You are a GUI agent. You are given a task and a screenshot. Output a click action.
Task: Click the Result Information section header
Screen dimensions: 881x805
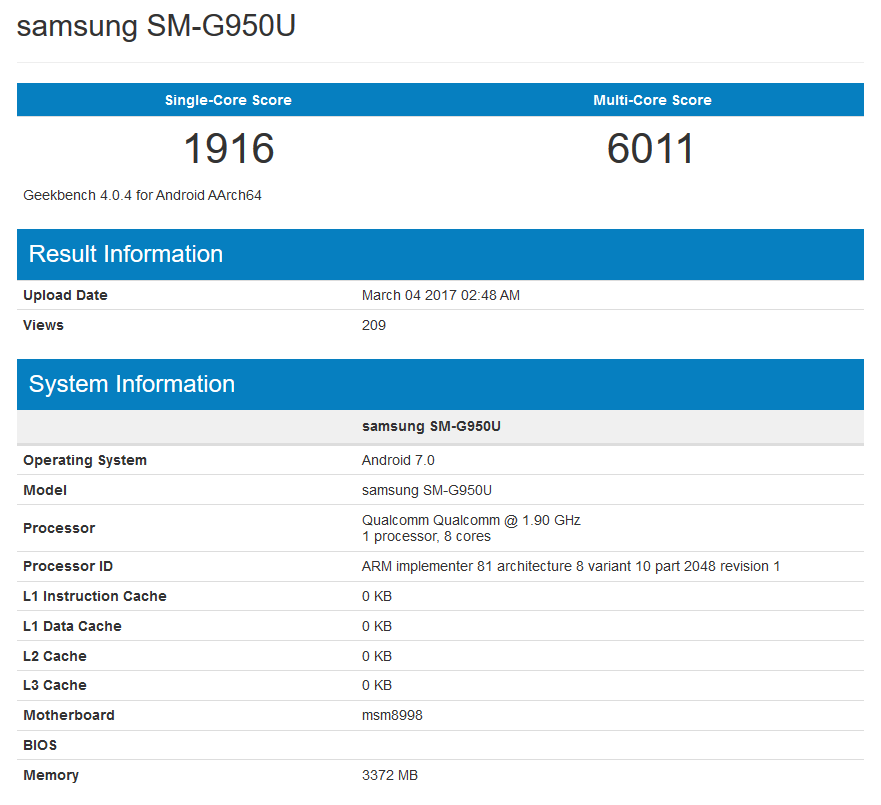pyautogui.click(x=124, y=254)
